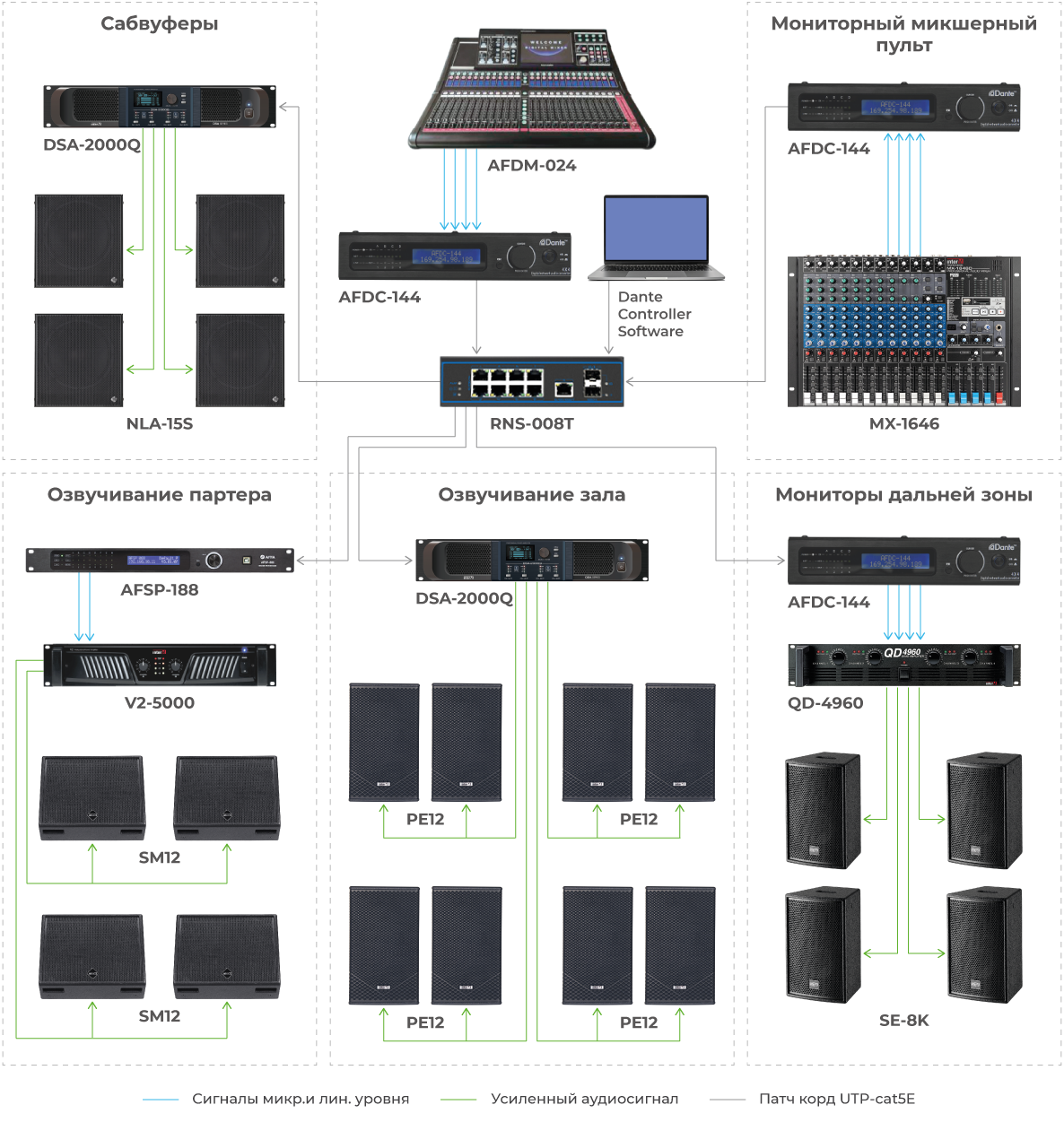Select the "QD-4960" label
Screen dimensions: 1064x1131
click(825, 702)
